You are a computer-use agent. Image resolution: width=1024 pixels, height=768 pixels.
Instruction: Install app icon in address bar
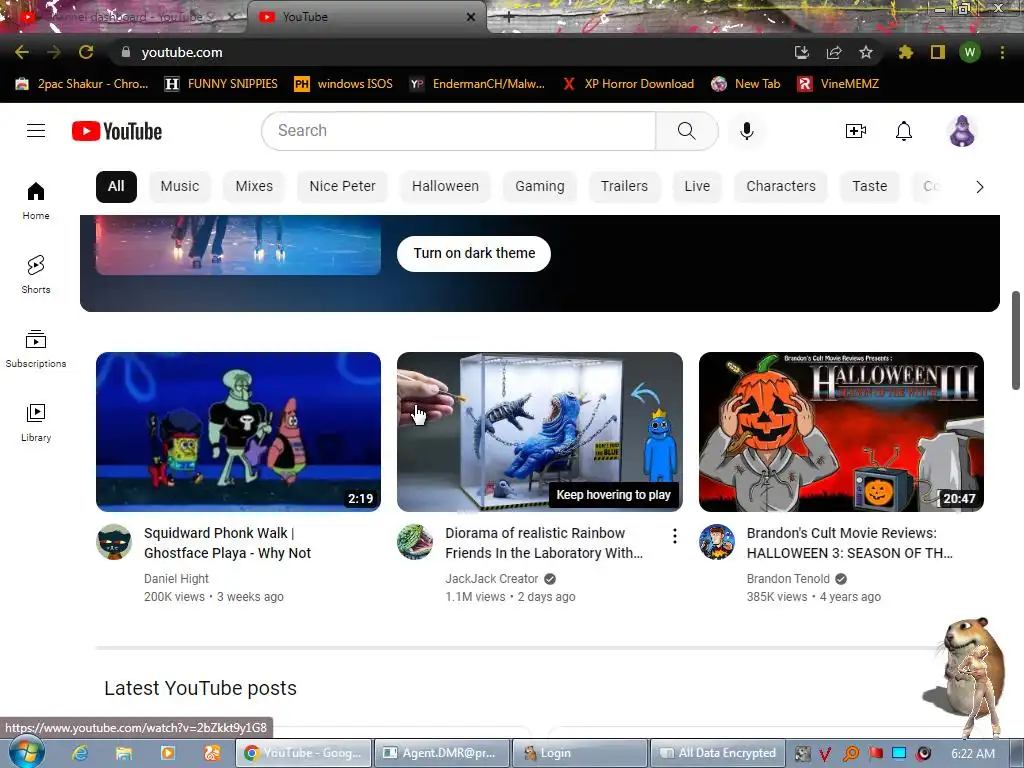point(801,52)
